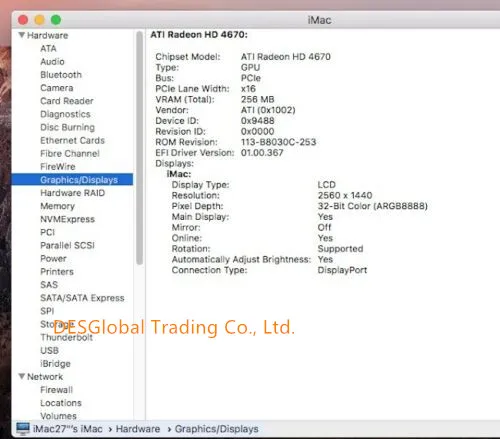
Task: Open the USB entry
Action: tap(49, 351)
